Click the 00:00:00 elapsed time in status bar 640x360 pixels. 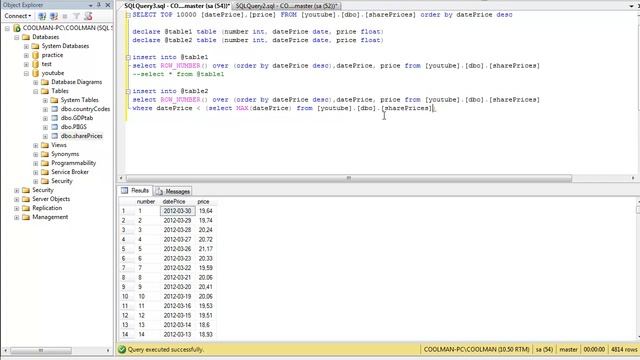(594, 349)
